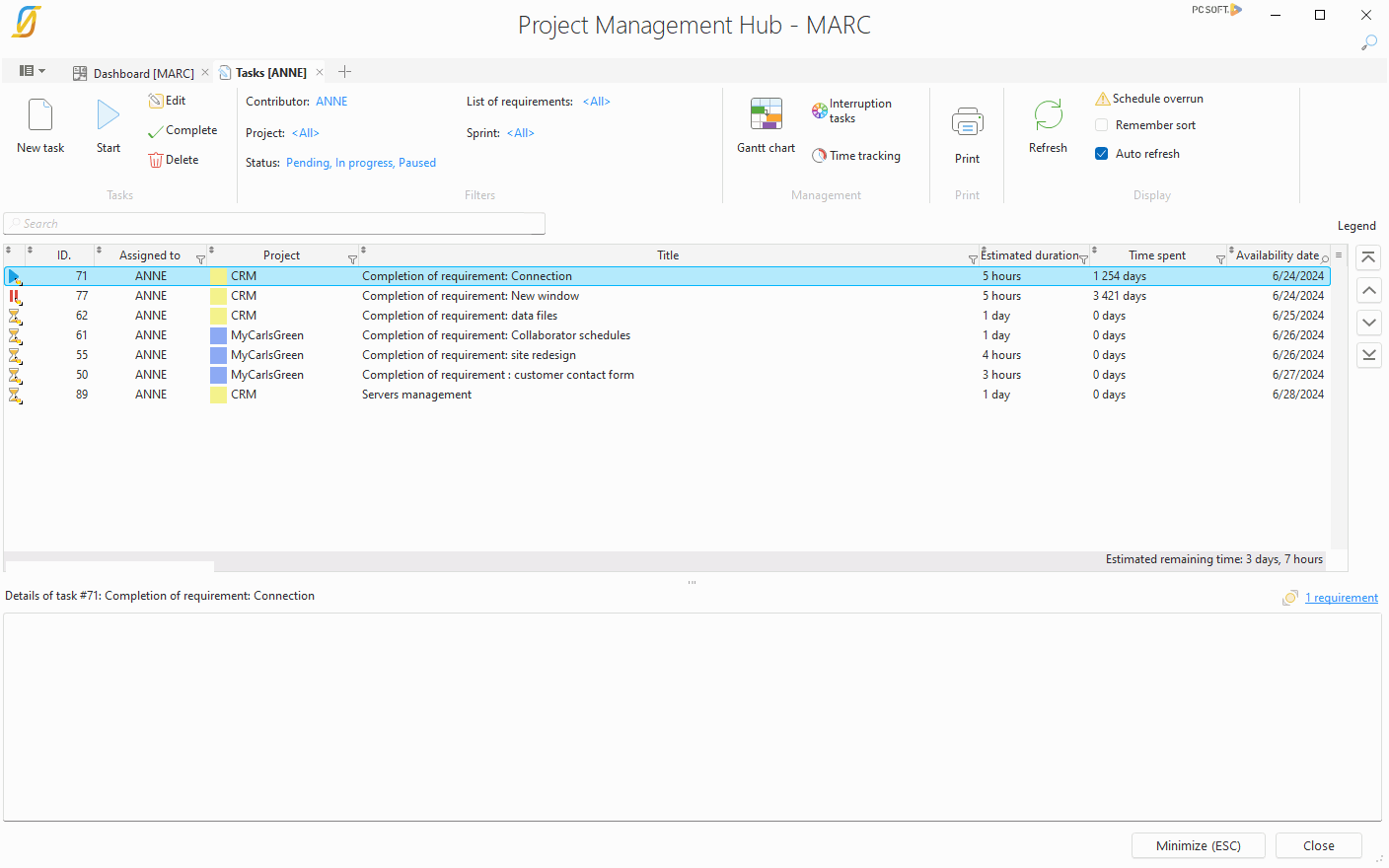Close the Dashboard [MARC] tab

tap(205, 72)
